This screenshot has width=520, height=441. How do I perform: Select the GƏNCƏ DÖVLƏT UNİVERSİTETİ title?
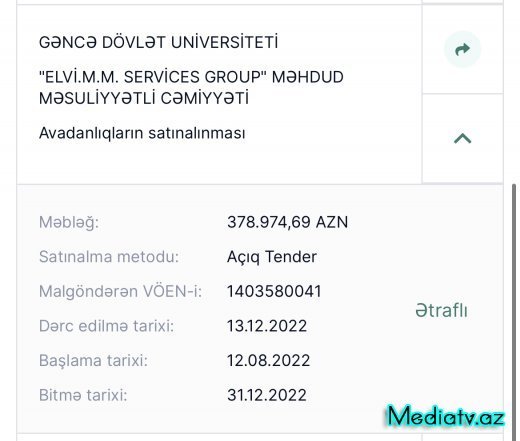[158, 42]
